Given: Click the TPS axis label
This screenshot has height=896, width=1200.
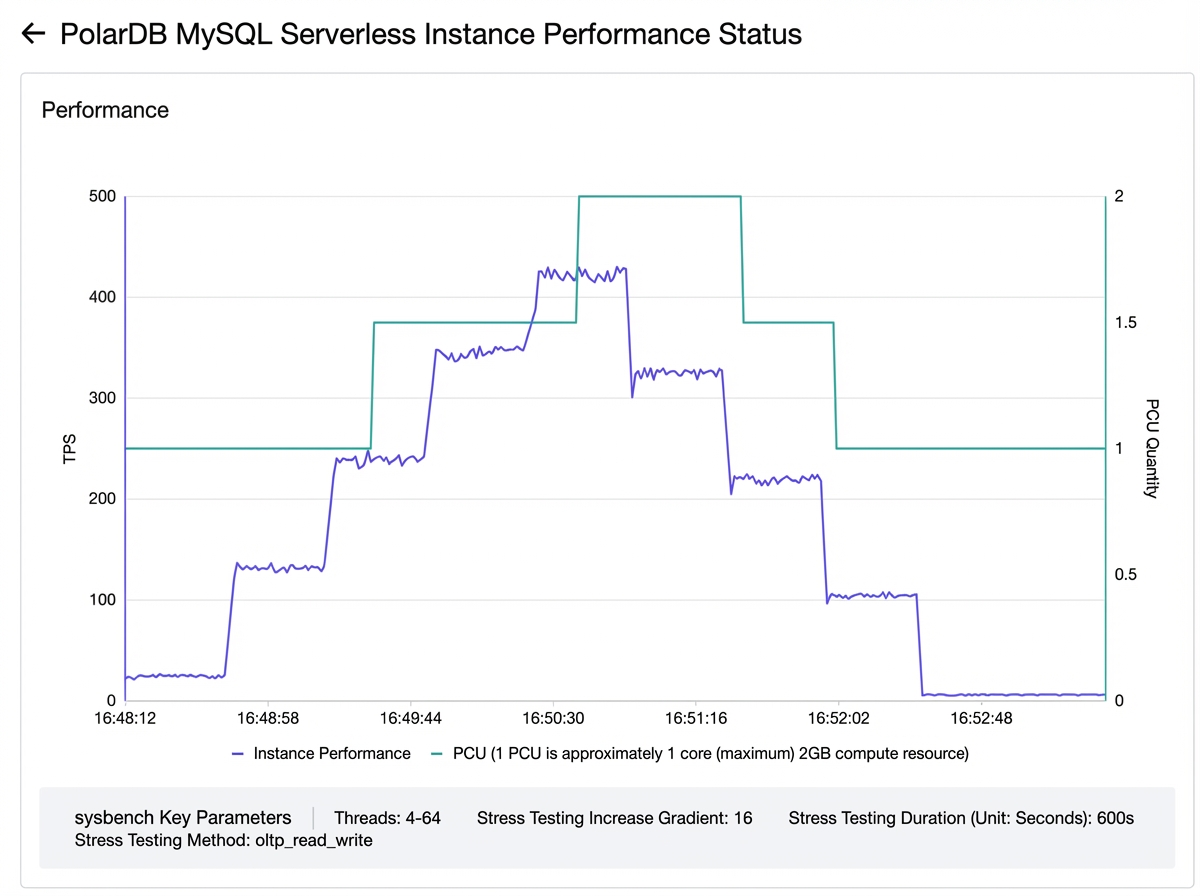Looking at the screenshot, I should point(70,448).
